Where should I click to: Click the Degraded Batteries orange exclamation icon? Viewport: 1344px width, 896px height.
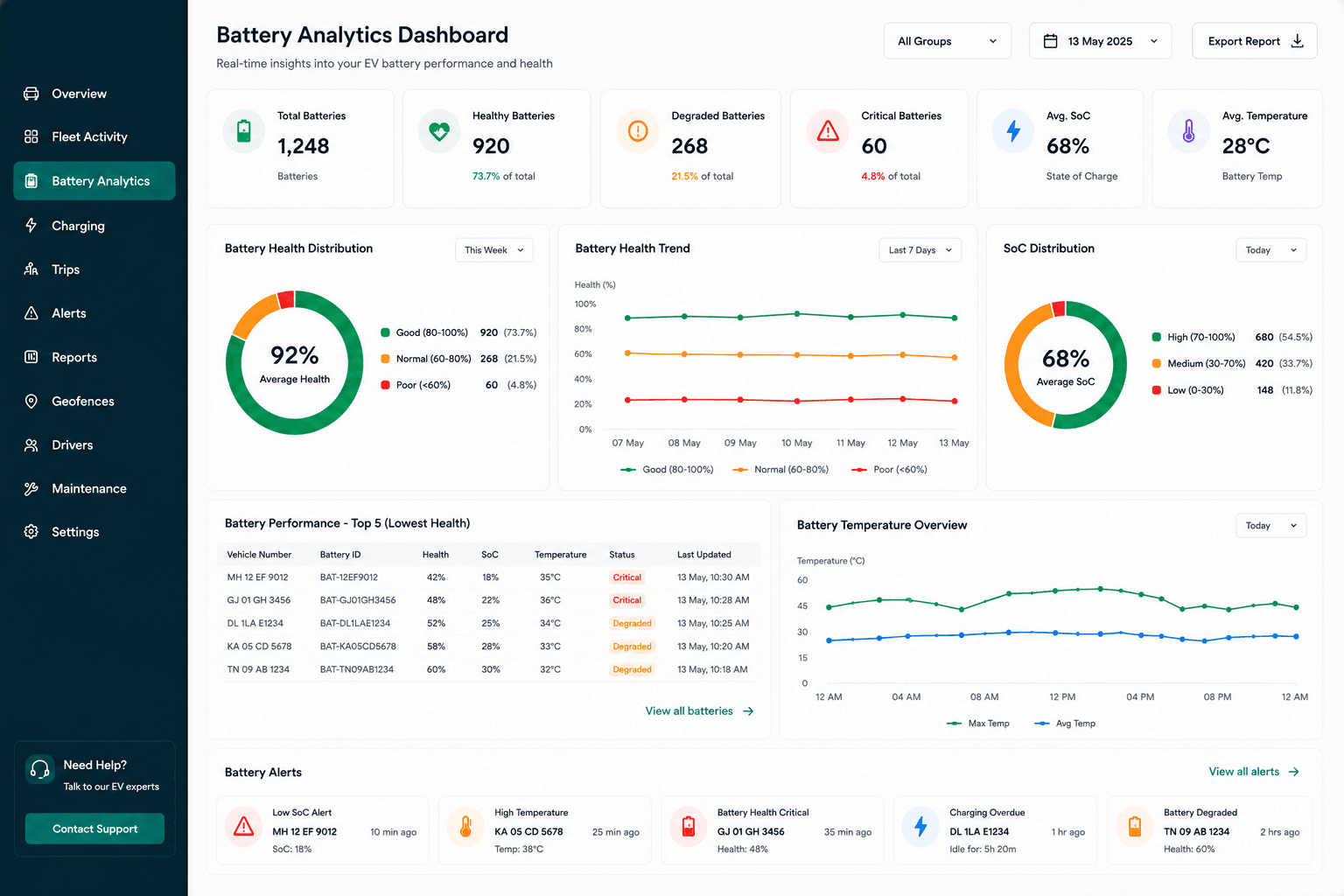point(639,131)
